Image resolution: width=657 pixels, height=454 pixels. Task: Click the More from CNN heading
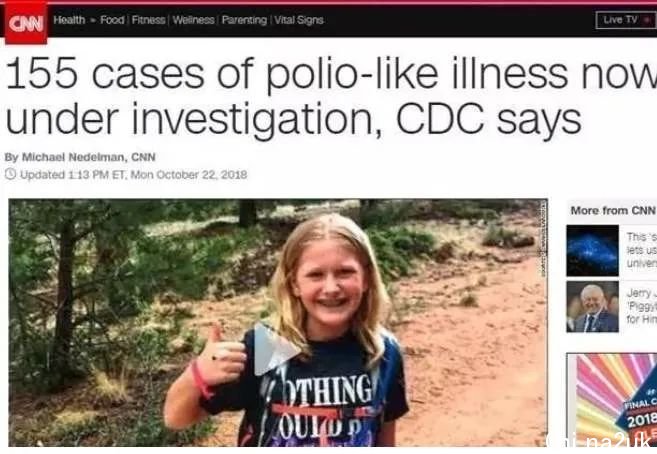point(613,210)
